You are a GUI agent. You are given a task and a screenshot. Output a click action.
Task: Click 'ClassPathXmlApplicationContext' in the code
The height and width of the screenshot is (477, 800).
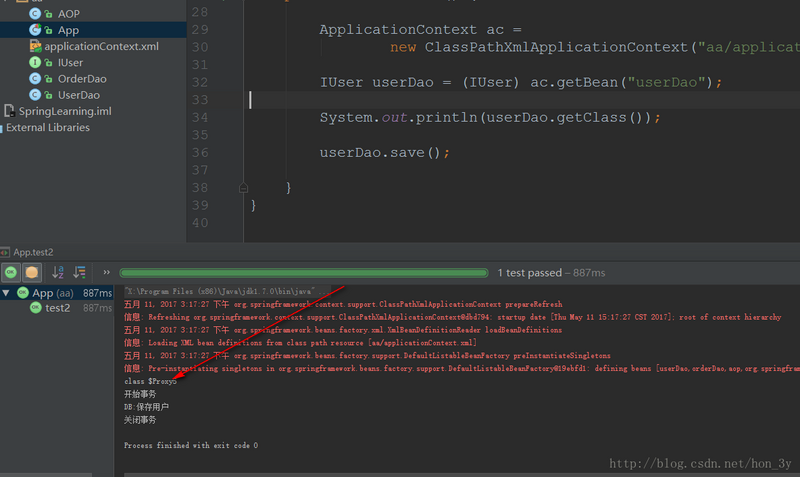(x=556, y=47)
